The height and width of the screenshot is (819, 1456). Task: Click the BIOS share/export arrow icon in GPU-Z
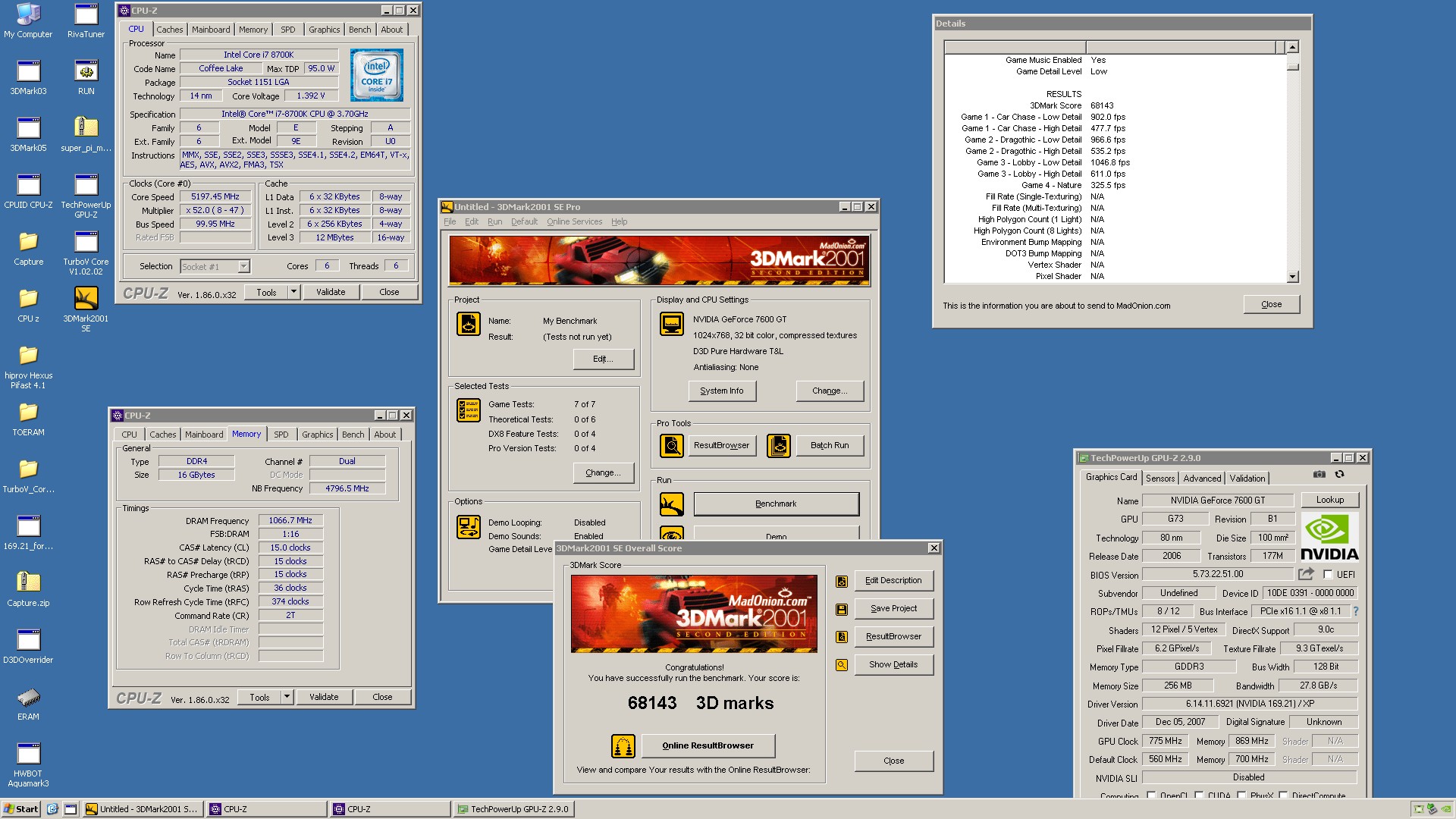(x=1306, y=574)
